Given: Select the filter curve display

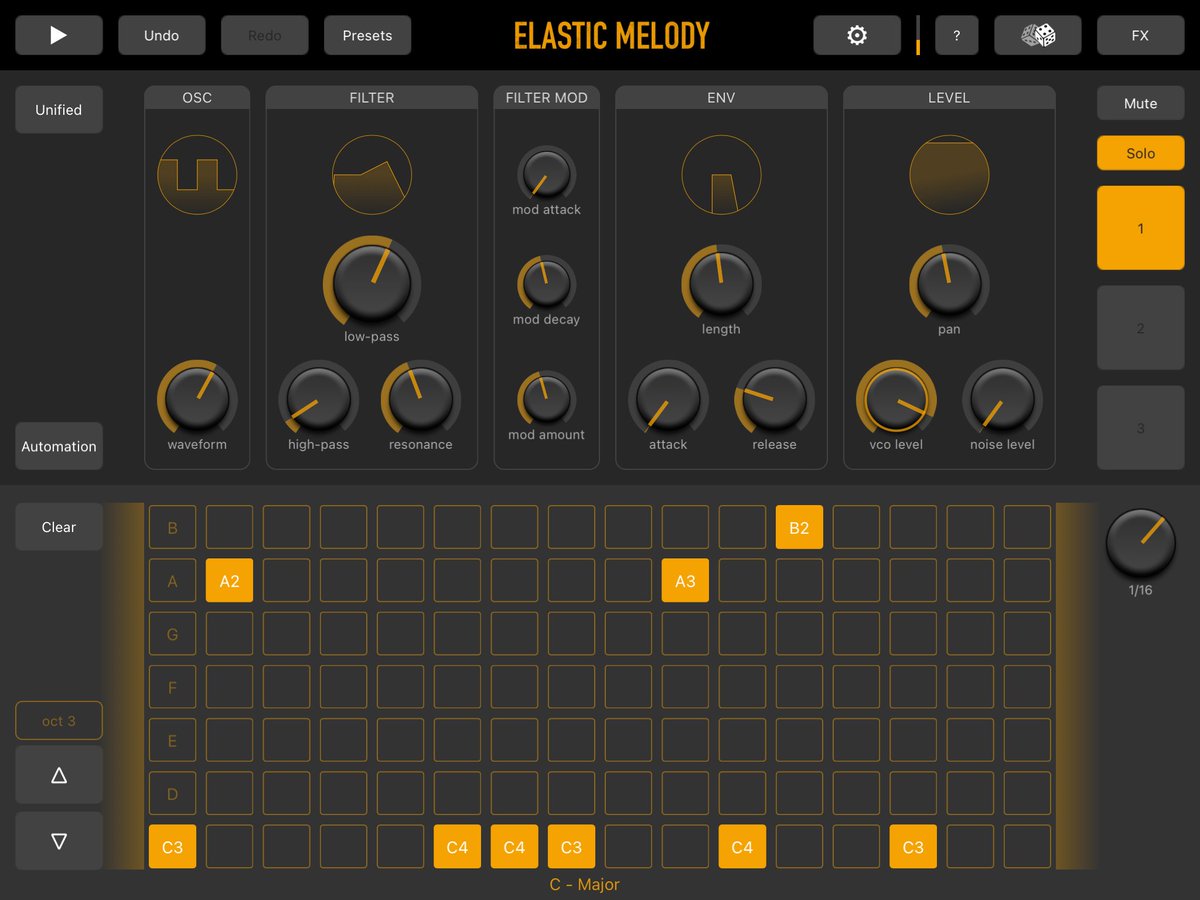Looking at the screenshot, I should [371, 174].
